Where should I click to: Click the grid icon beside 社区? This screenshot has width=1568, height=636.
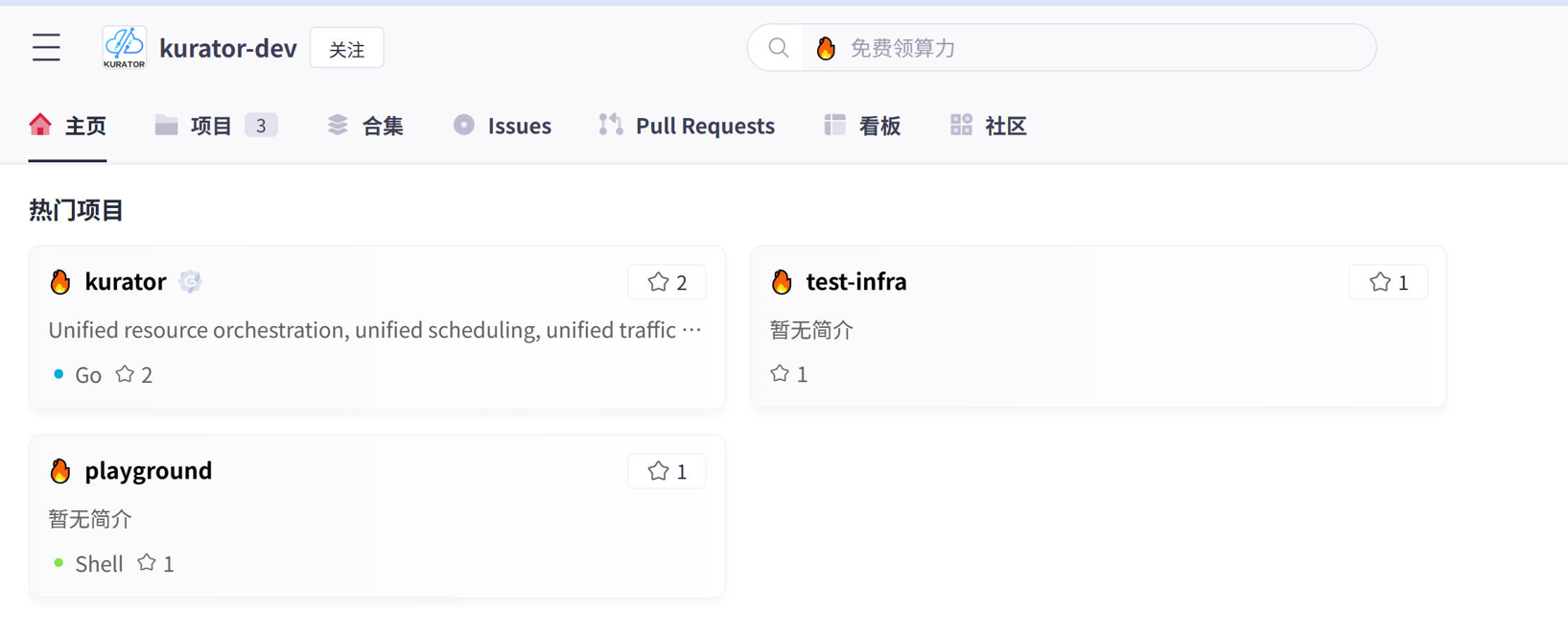pos(961,125)
